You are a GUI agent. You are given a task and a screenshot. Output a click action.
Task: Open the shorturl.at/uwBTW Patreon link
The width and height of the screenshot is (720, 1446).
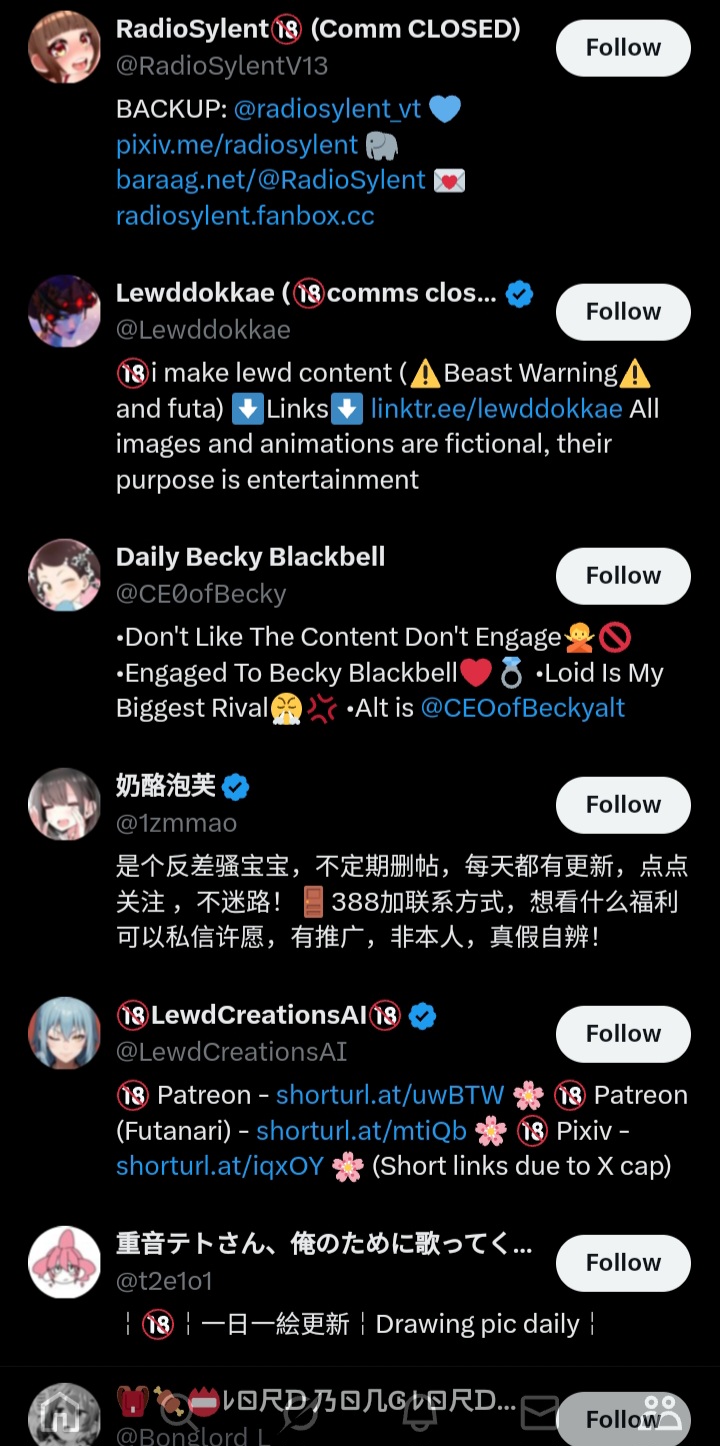pyautogui.click(x=390, y=1095)
